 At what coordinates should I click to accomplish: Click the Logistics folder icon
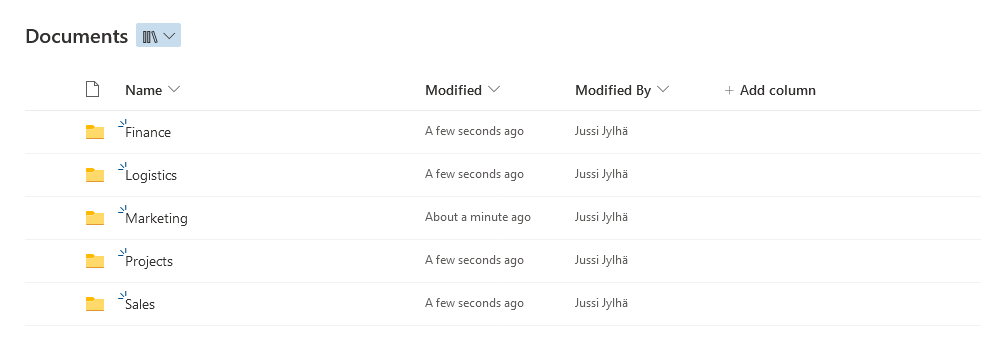click(94, 175)
